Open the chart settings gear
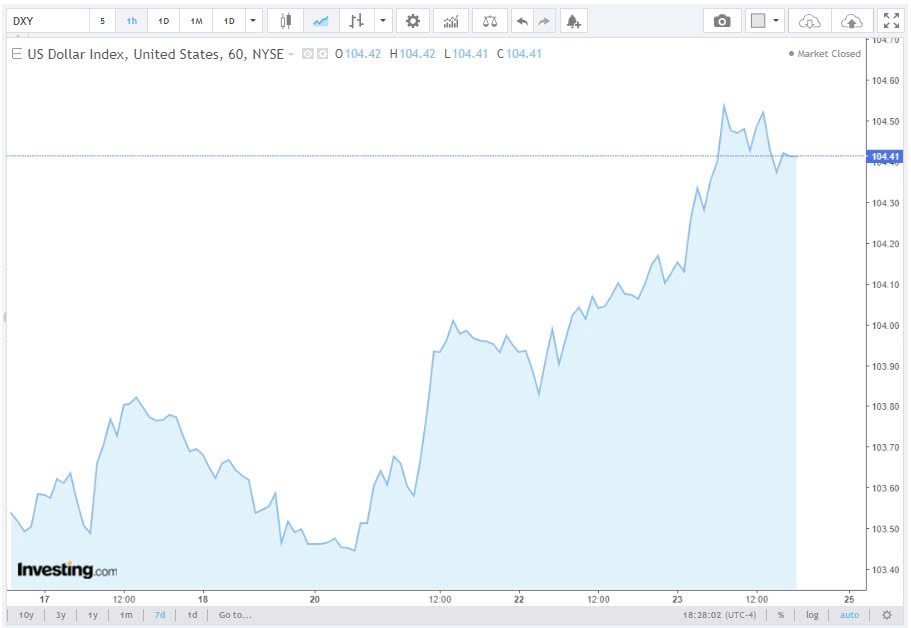Image resolution: width=911 pixels, height=628 pixels. coord(413,20)
